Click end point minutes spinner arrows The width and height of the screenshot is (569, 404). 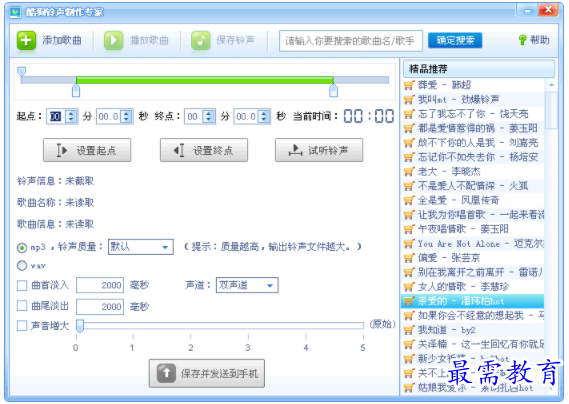(x=209, y=117)
